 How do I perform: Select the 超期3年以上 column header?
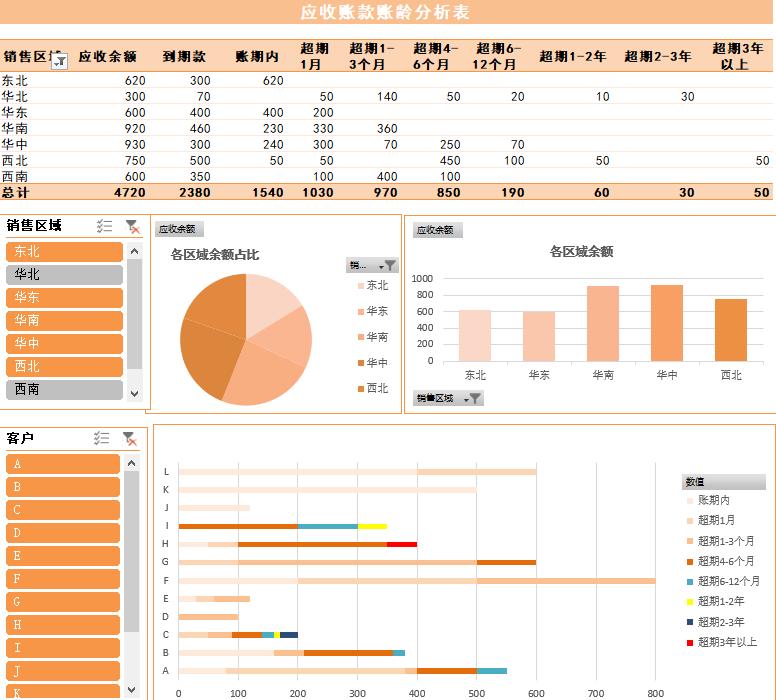(x=737, y=56)
